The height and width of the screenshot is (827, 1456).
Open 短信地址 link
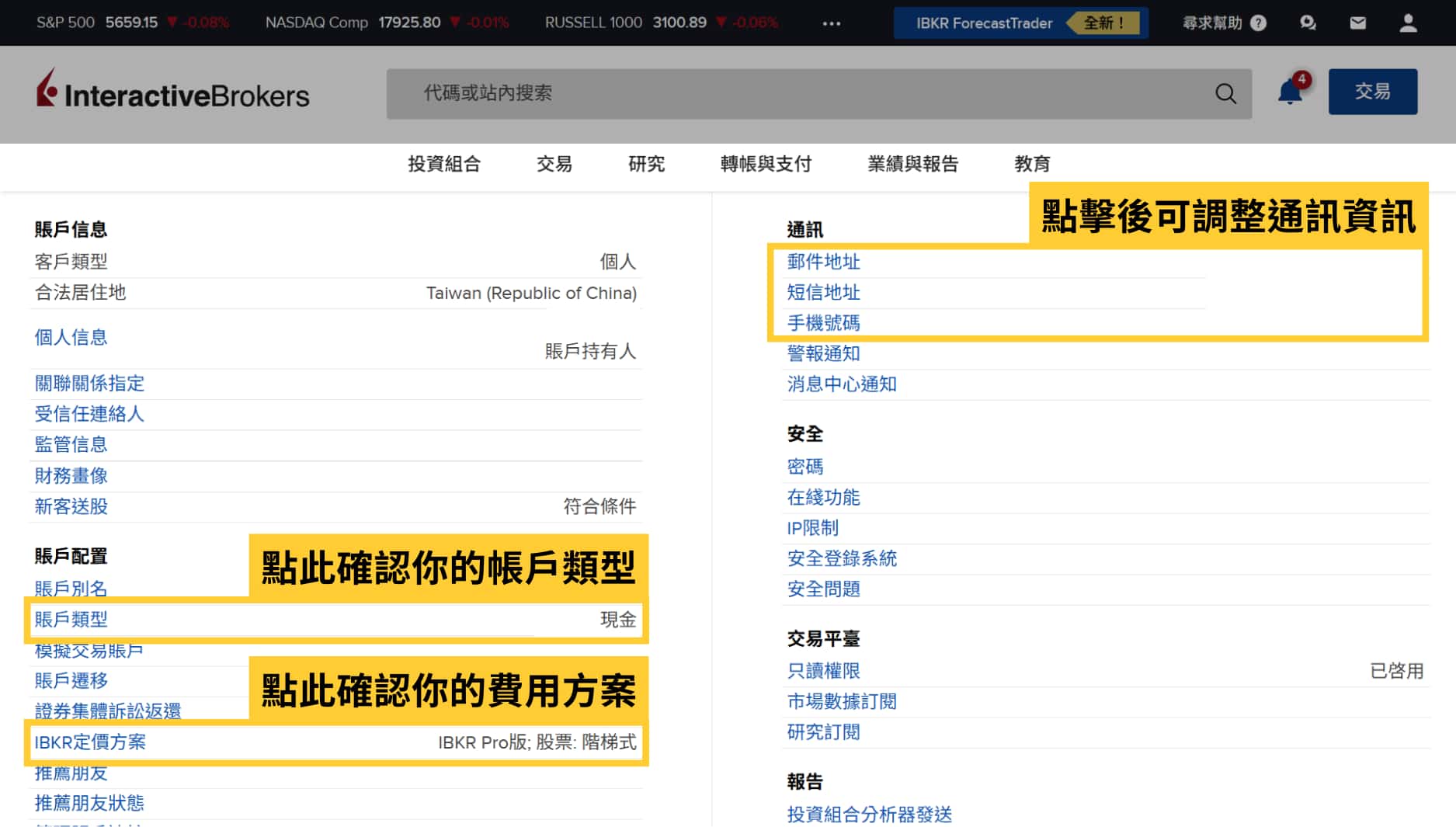(824, 293)
